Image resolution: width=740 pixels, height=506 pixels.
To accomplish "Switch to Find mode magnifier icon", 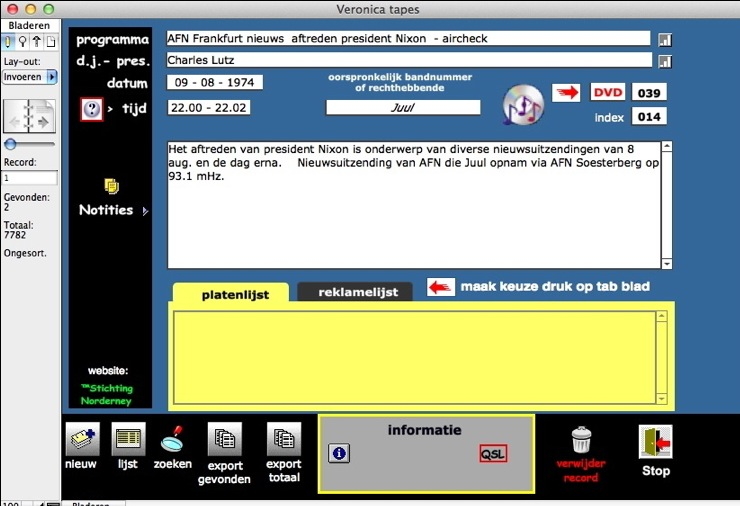I will [x=23, y=42].
